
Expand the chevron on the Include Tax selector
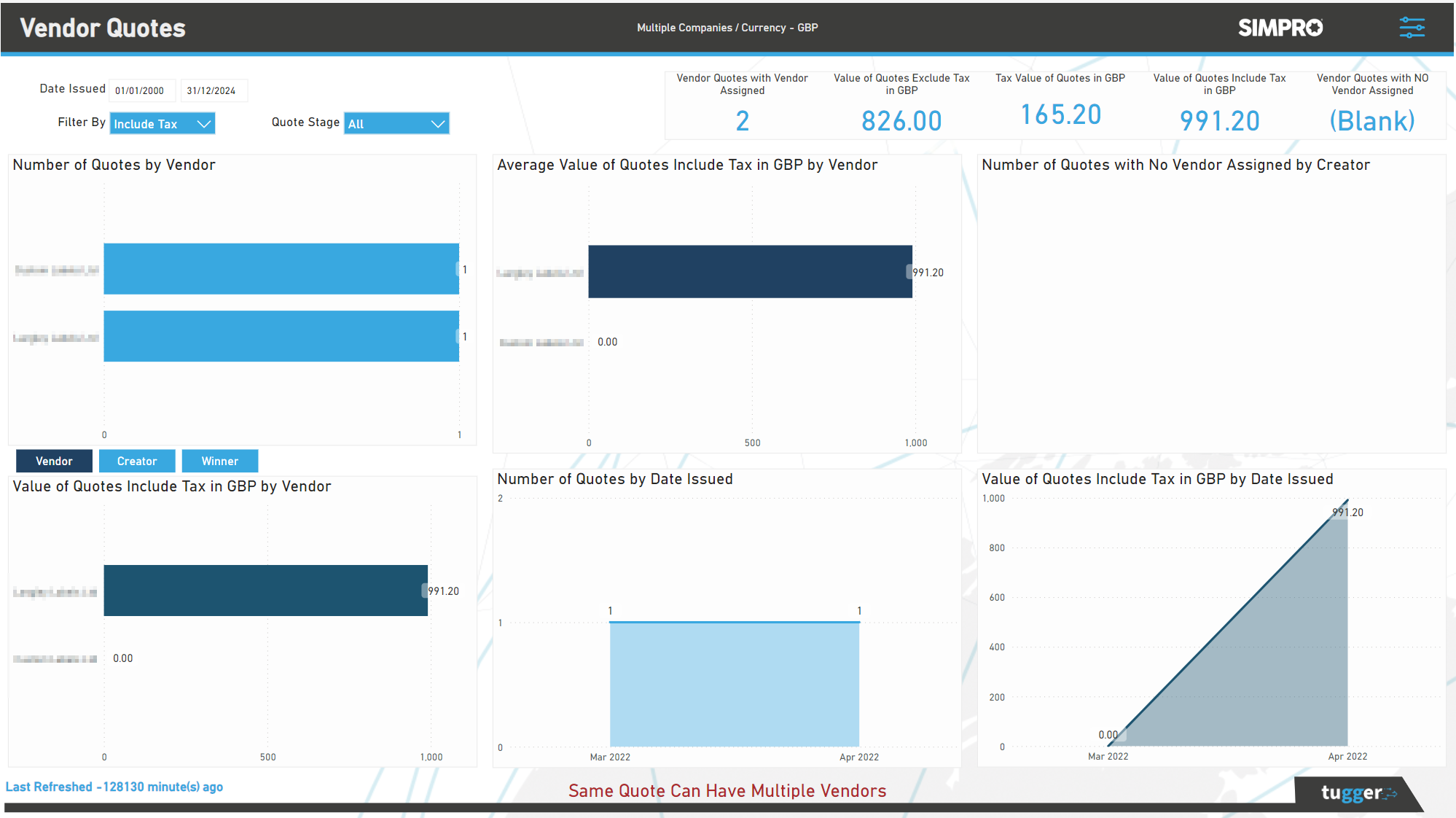coord(203,123)
